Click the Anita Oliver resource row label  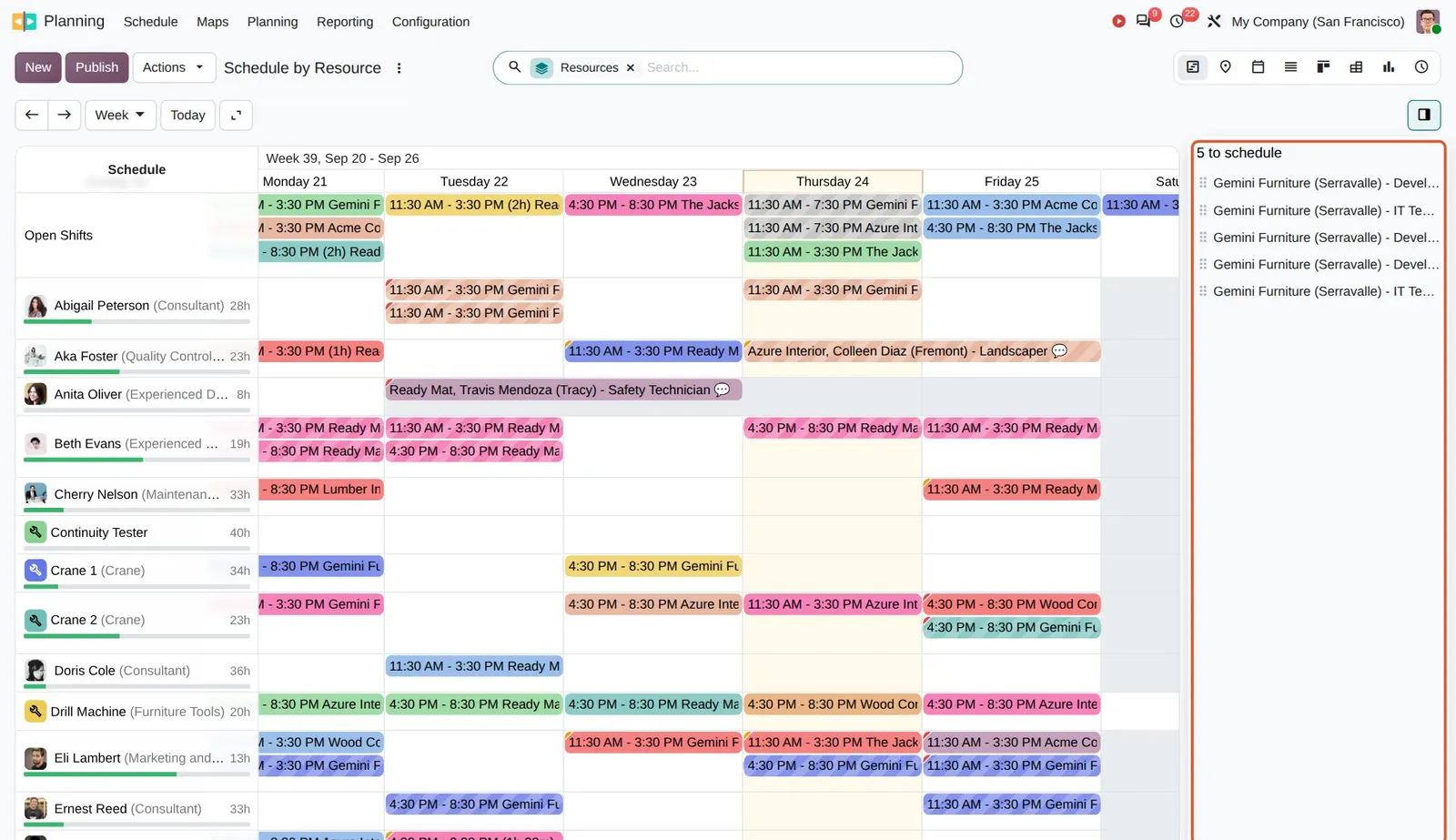tap(141, 394)
